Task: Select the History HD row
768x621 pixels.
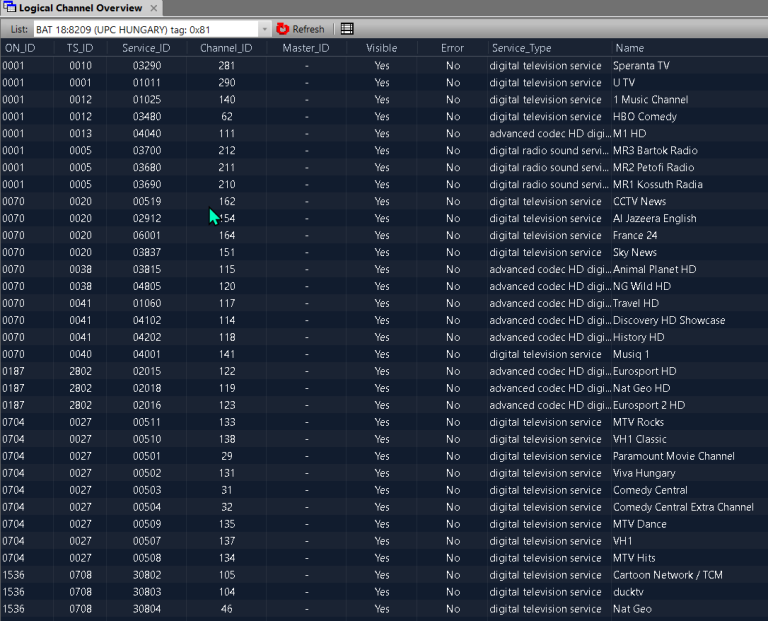Action: [x=384, y=337]
